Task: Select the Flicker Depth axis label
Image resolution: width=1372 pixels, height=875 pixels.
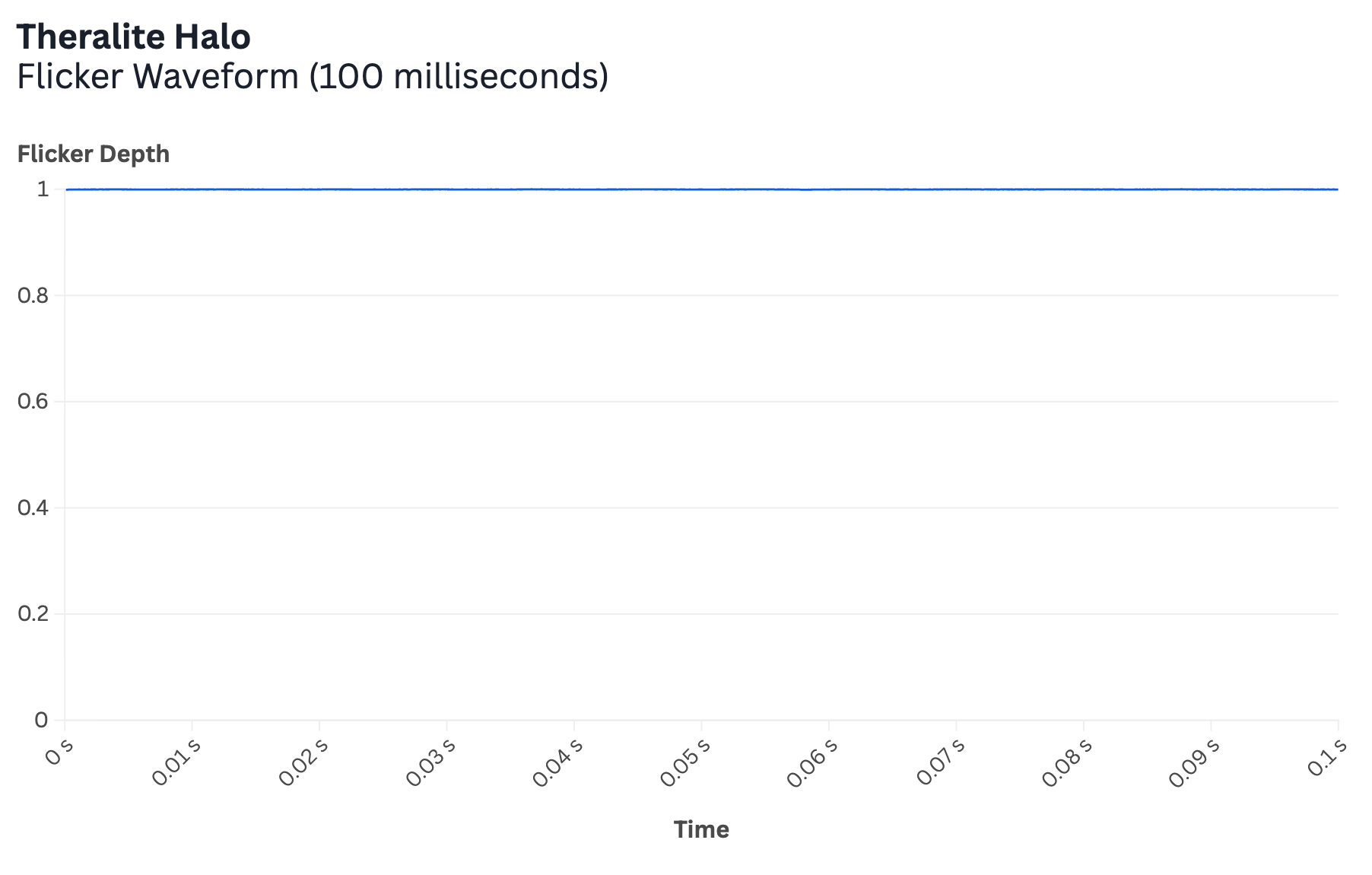Action: tap(94, 154)
